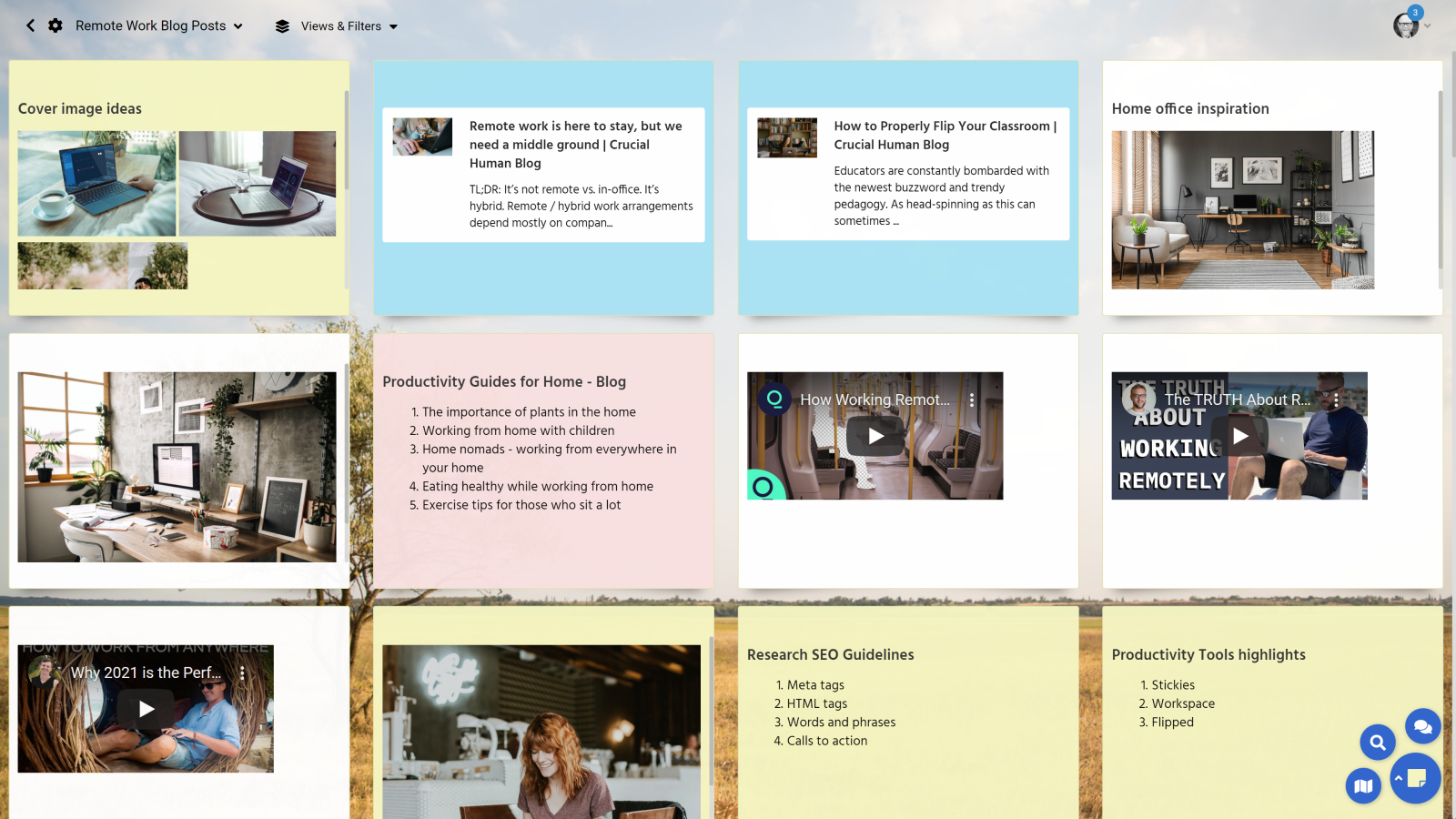Click the notification badge showing 3
This screenshot has height=819, width=1456.
1415,13
